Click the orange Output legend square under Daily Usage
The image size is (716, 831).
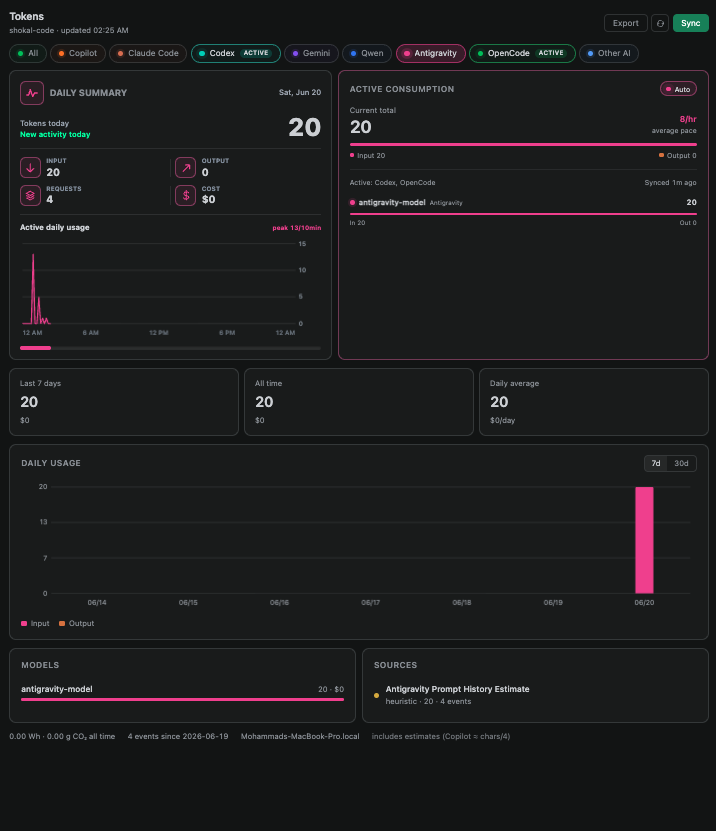point(62,623)
